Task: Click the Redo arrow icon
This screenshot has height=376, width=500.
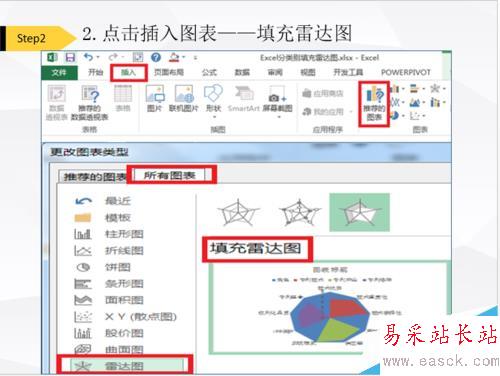Action: tap(114, 57)
